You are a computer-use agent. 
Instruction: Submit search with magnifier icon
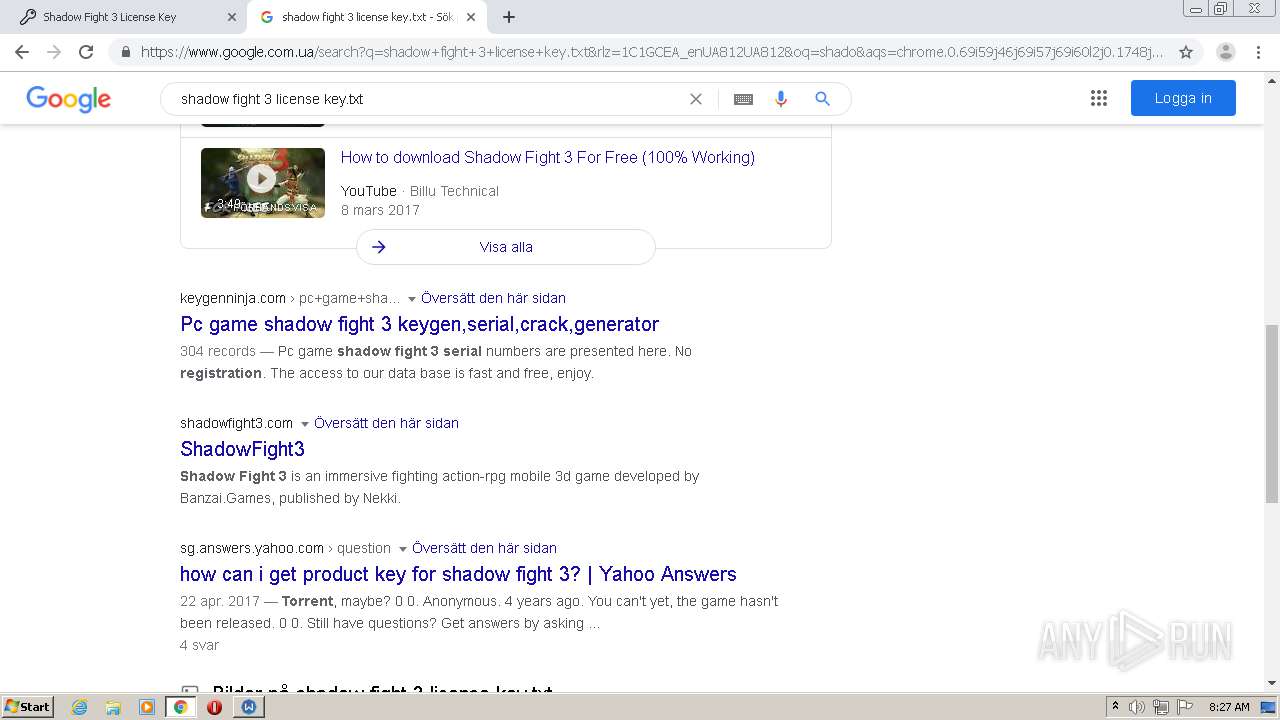[822, 99]
